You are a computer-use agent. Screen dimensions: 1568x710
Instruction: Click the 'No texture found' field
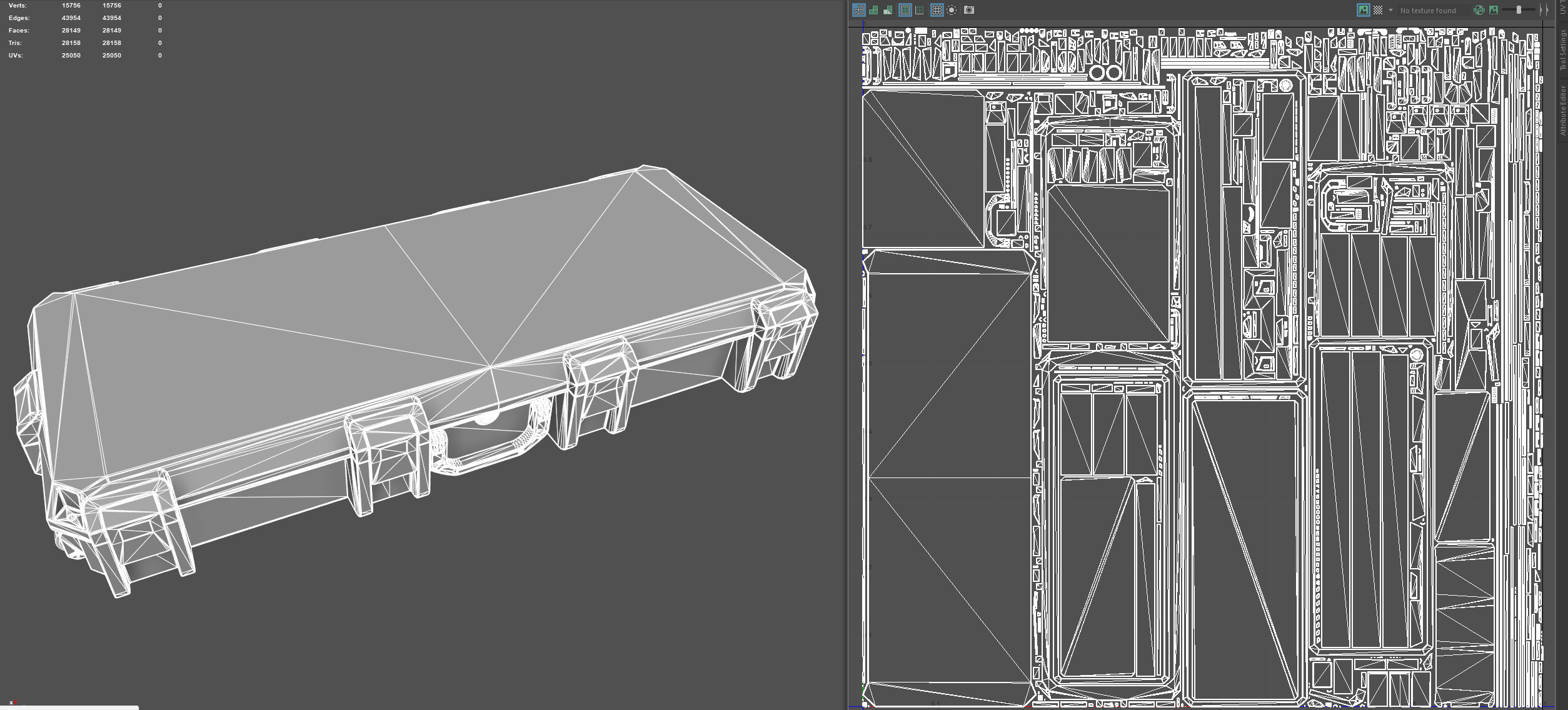tap(1433, 11)
